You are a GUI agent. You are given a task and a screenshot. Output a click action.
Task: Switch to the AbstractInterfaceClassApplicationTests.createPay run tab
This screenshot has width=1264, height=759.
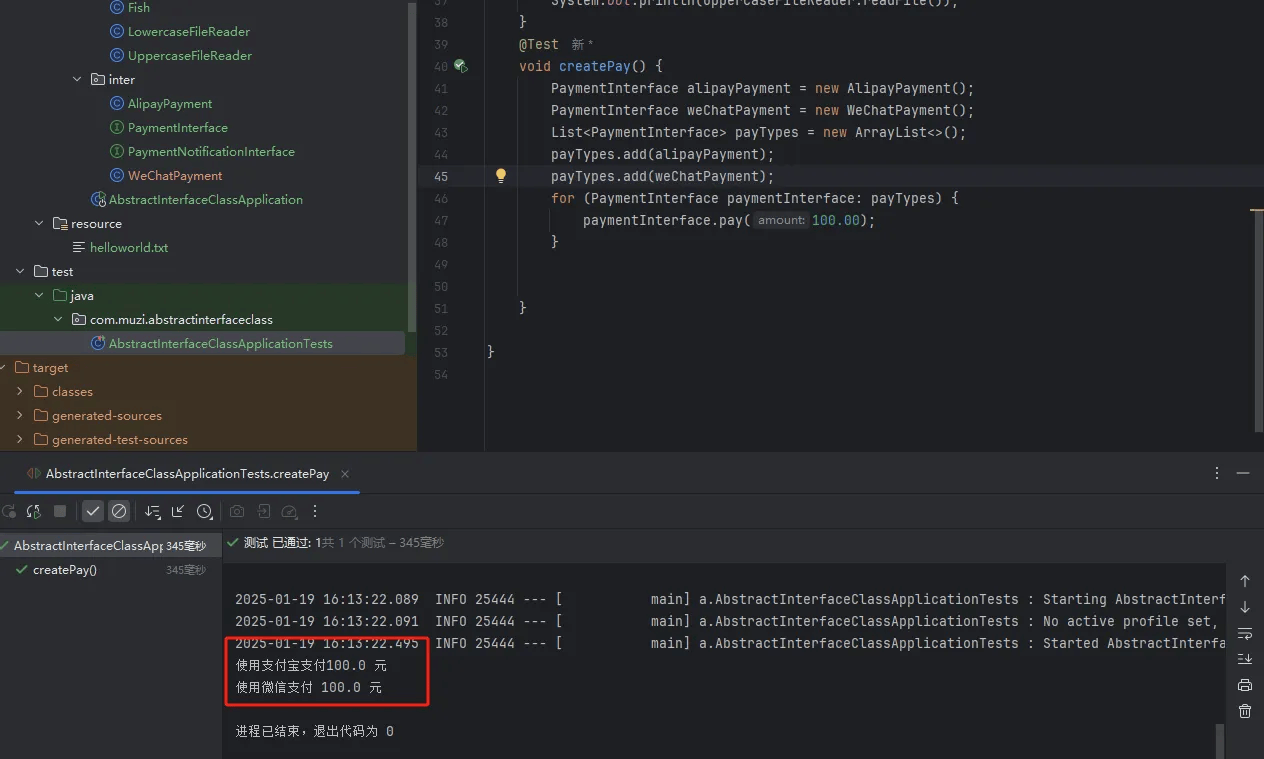coord(187,474)
